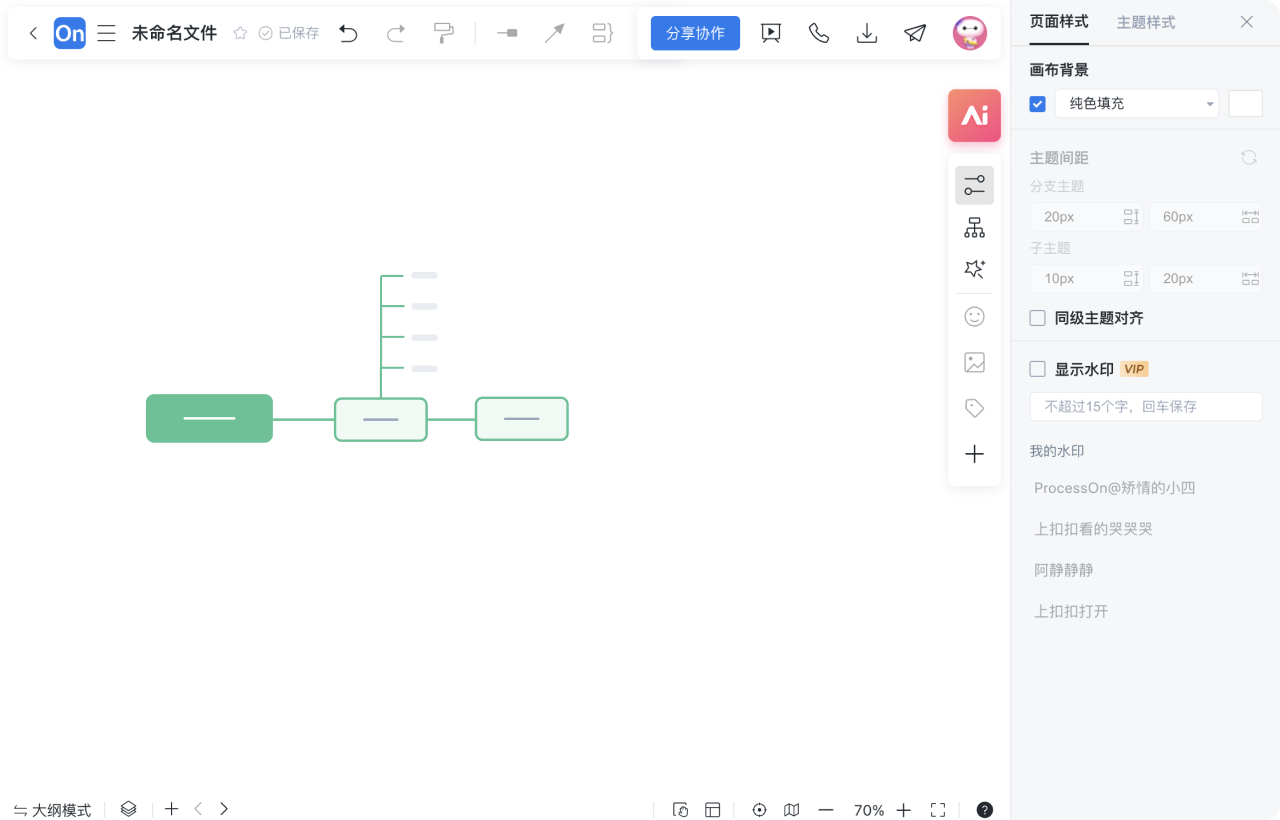This screenshot has height=820, width=1280.
Task: Open the user avatar menu
Action: (x=969, y=33)
